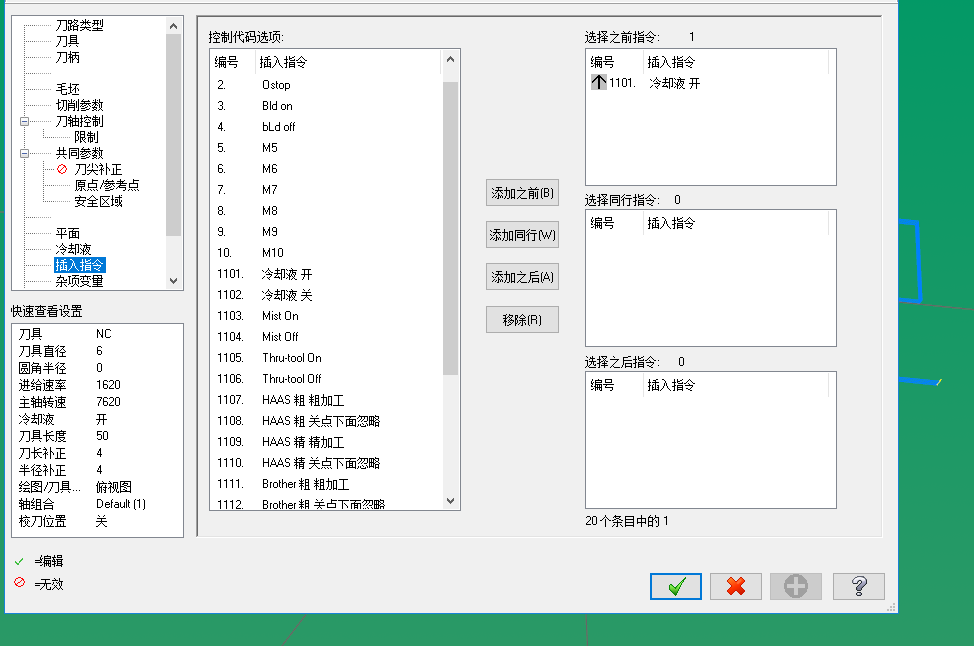Select code 2 Ostop row
This screenshot has width=974, height=646.
[x=326, y=85]
